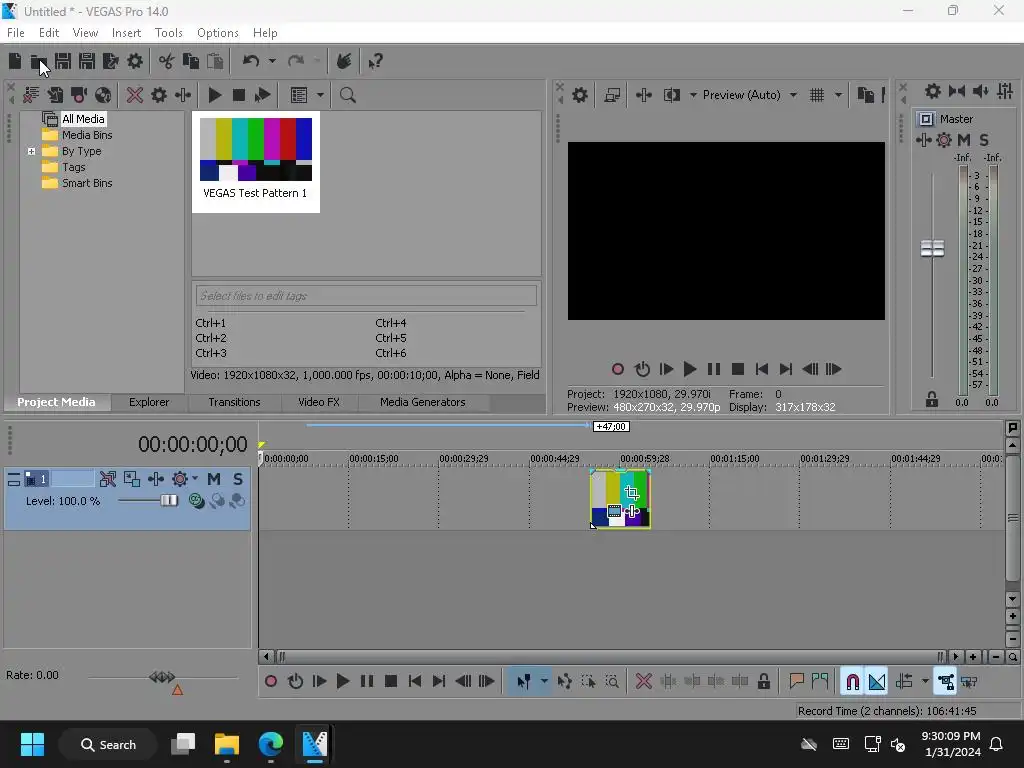Select the VEGAS Test Pattern 1 thumbnail
The width and height of the screenshot is (1024, 768).
click(255, 161)
